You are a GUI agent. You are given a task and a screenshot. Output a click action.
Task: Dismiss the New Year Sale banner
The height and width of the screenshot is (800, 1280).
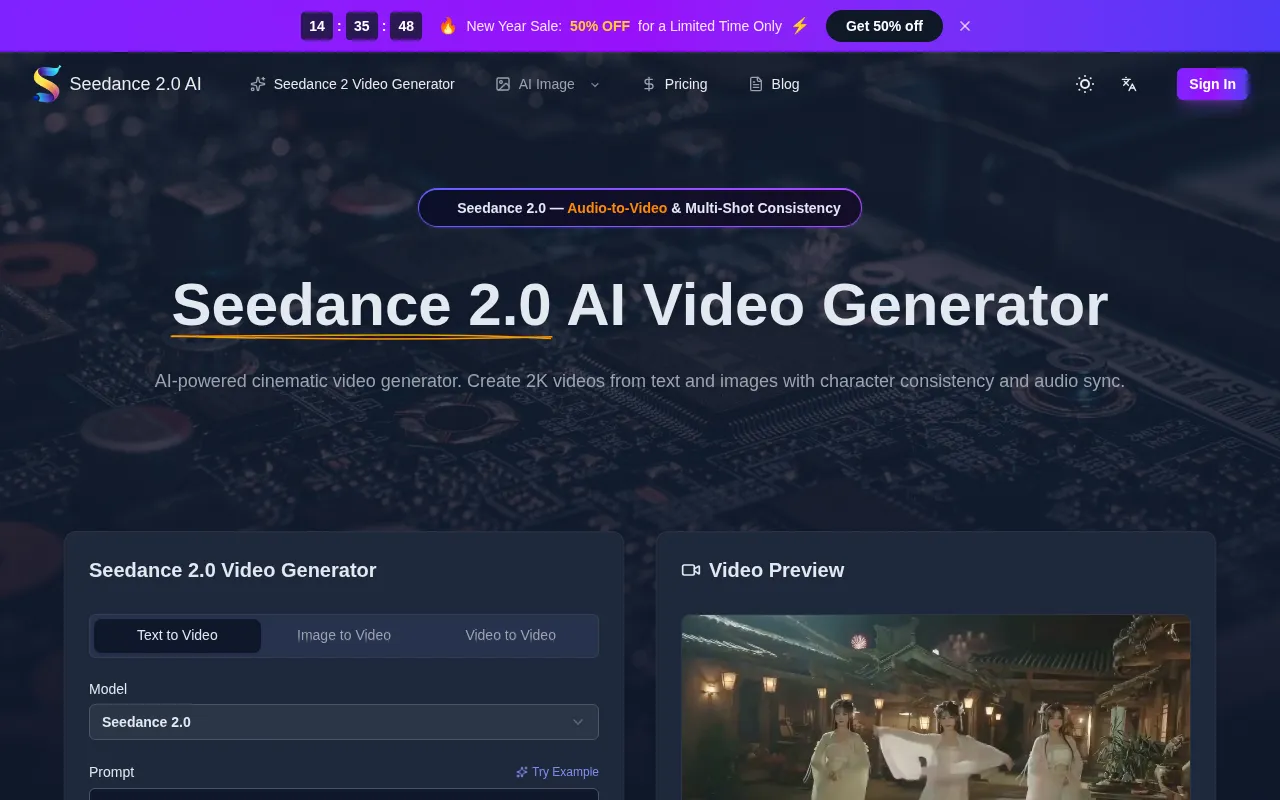[965, 26]
